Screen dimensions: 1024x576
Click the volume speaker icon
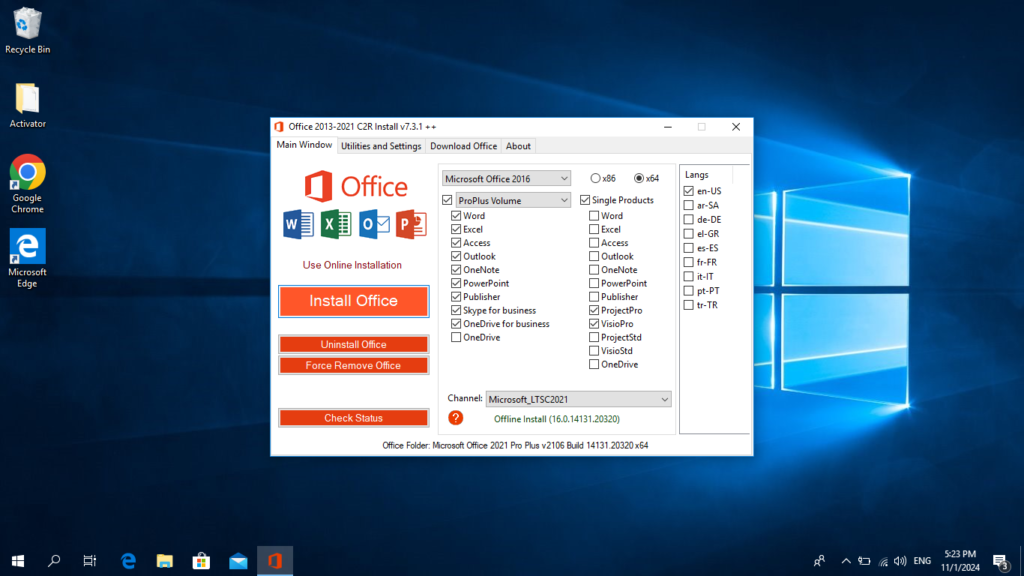(x=900, y=561)
